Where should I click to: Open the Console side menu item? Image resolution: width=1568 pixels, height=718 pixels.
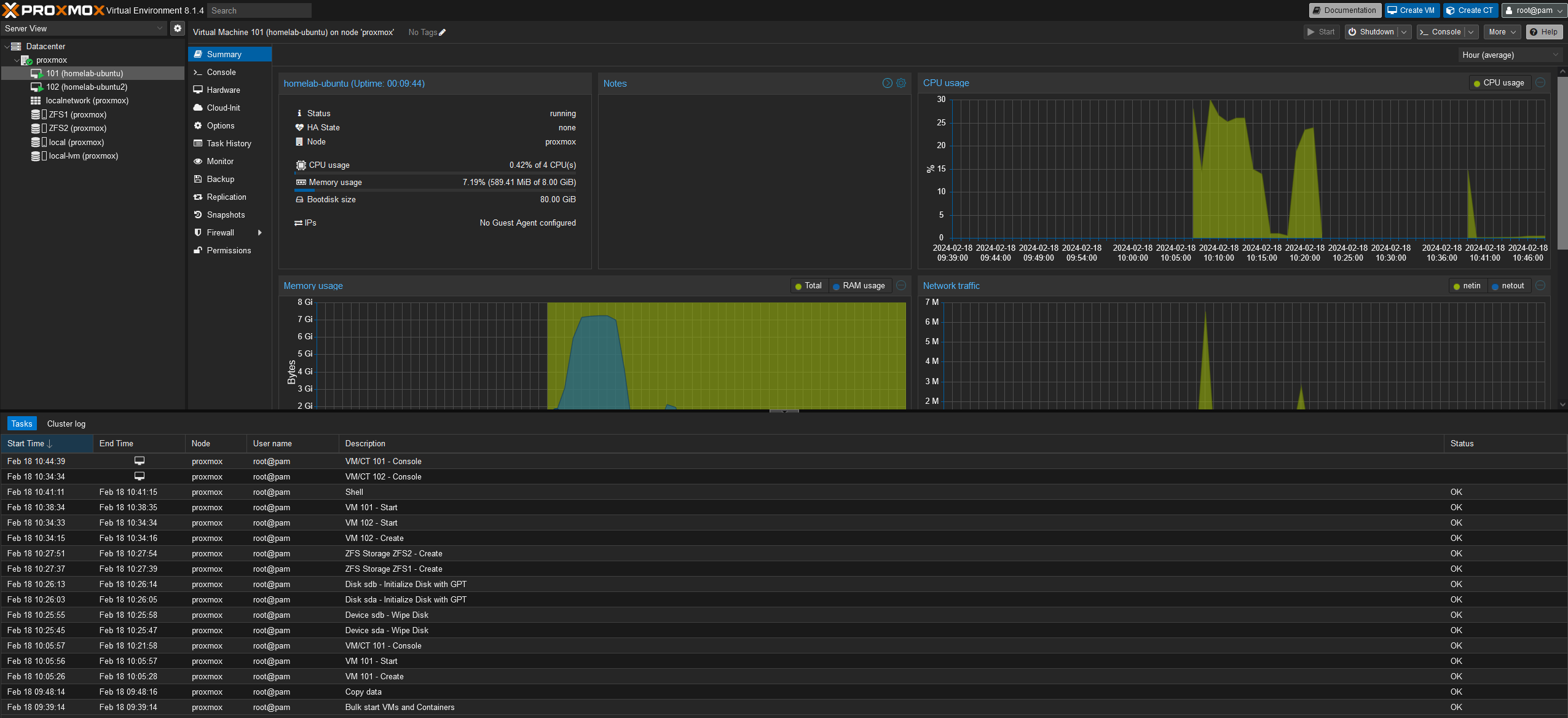coord(230,72)
